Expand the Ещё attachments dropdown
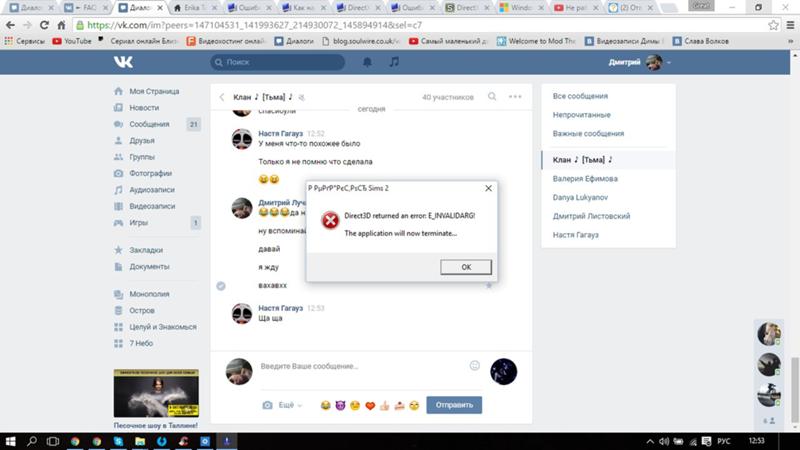The width and height of the screenshot is (800, 450). pos(290,405)
